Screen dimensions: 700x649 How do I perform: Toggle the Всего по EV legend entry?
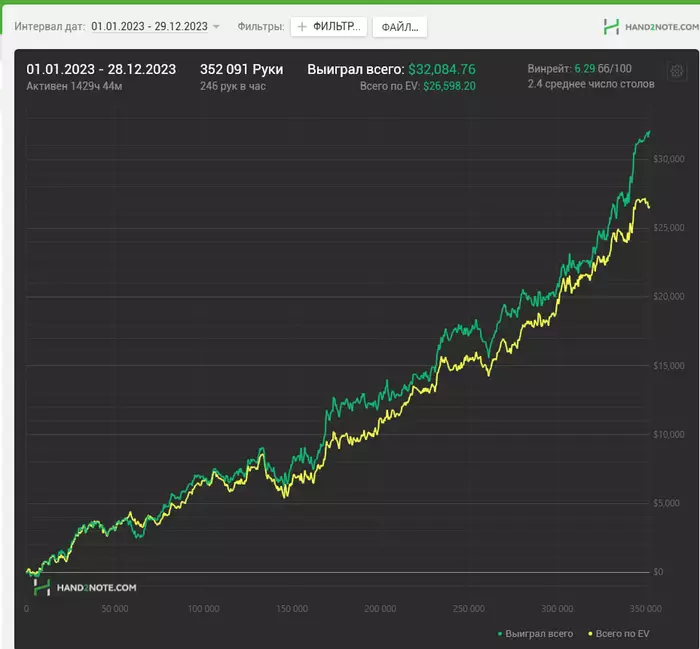coord(619,633)
